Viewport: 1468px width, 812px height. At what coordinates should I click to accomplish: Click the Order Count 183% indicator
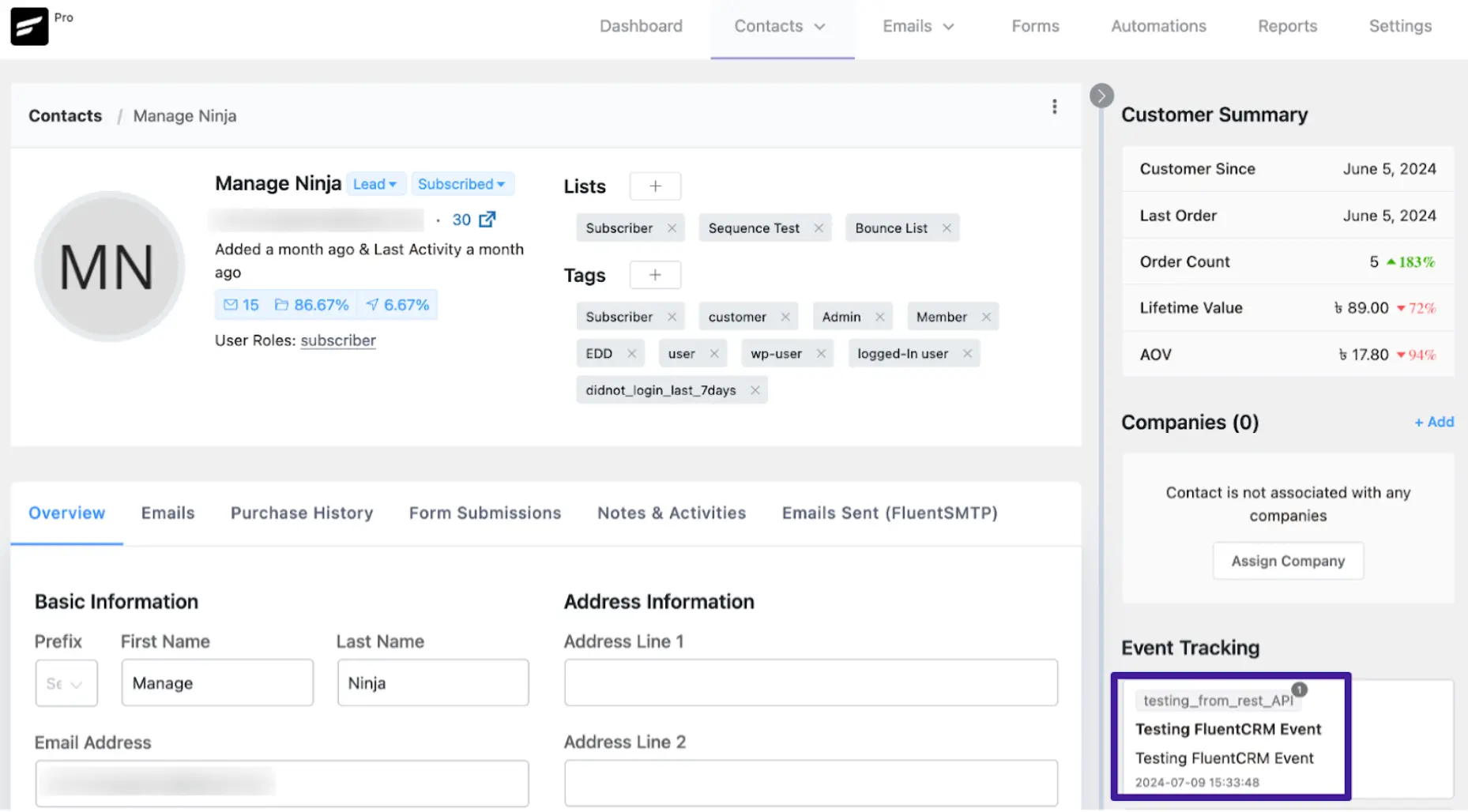click(1411, 262)
